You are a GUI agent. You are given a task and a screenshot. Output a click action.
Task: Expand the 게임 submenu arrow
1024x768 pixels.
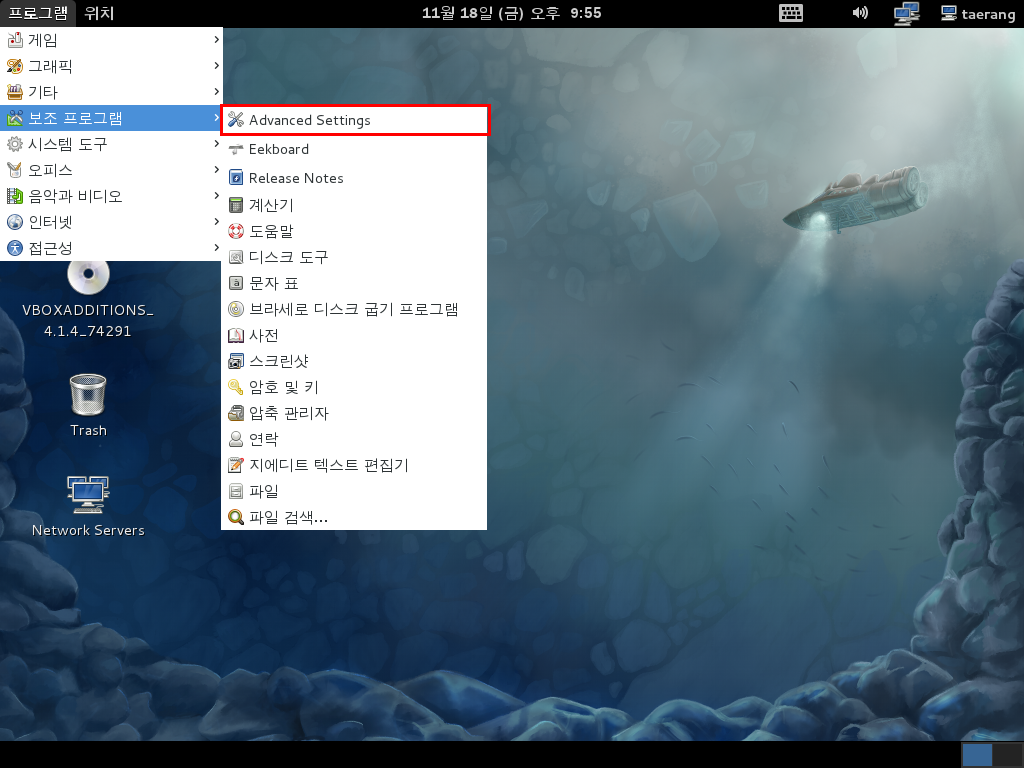216,40
